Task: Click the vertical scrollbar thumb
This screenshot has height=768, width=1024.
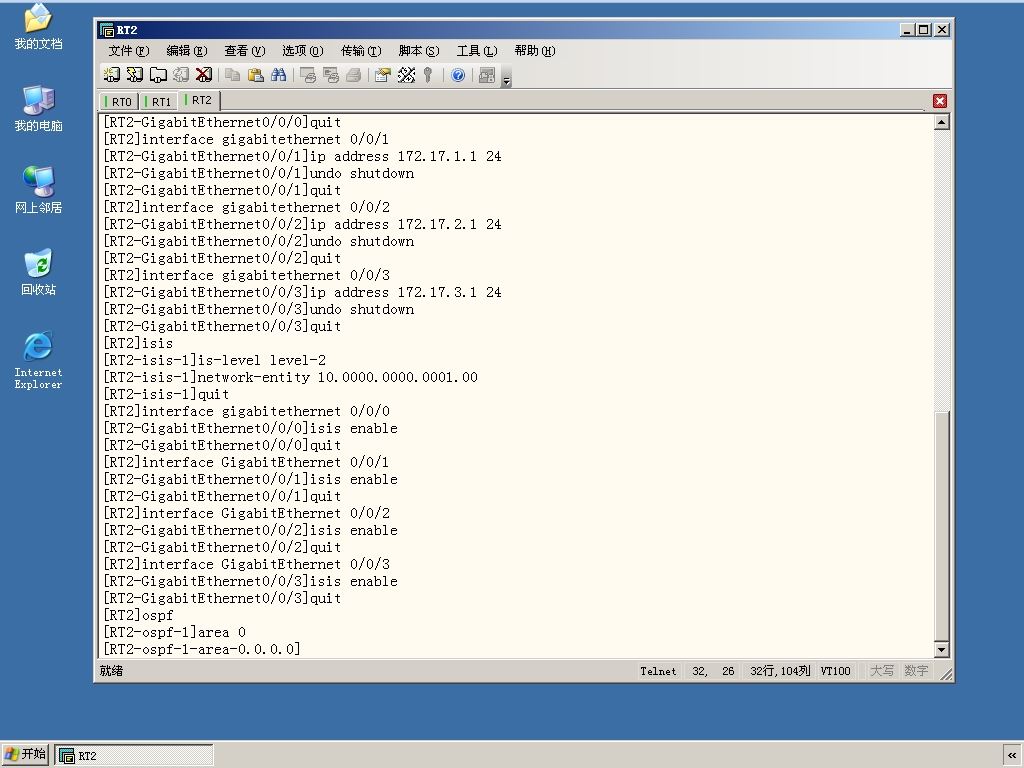Action: point(941,526)
